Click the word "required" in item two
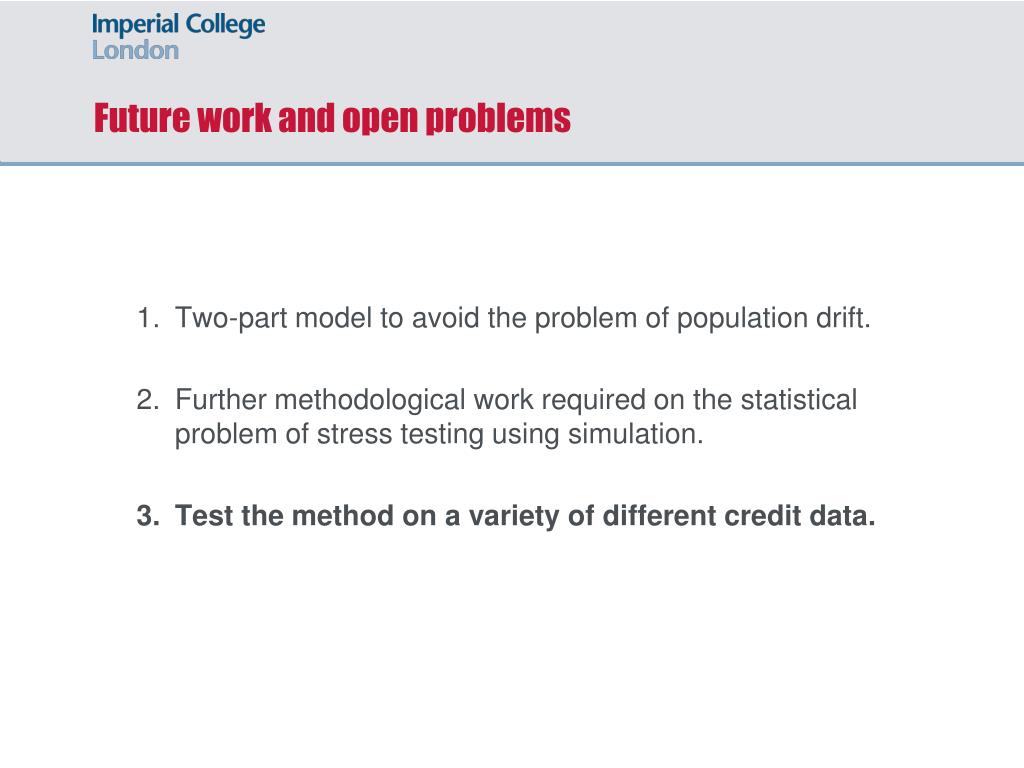 tap(594, 400)
